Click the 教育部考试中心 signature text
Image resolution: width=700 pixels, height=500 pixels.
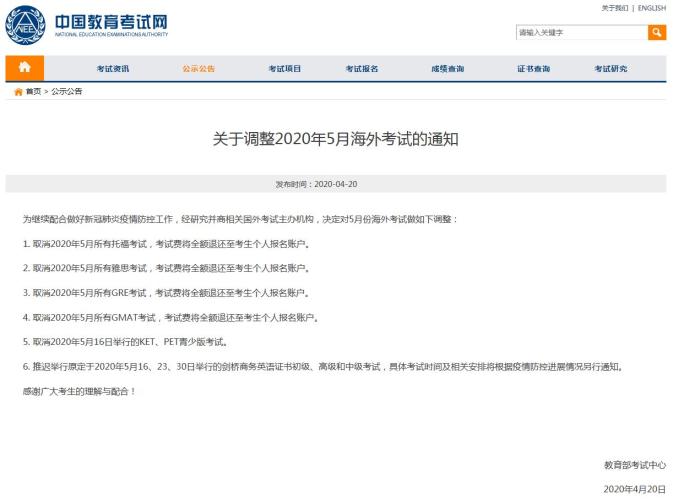point(634,465)
